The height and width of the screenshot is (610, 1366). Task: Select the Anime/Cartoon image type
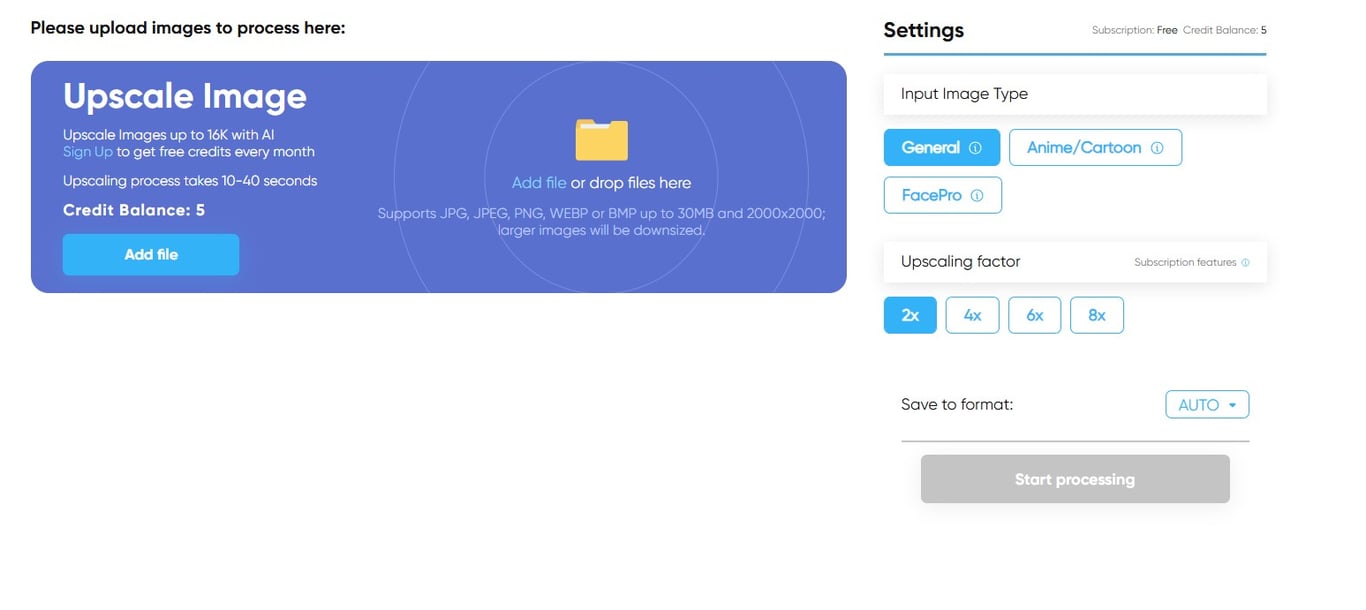(1095, 147)
